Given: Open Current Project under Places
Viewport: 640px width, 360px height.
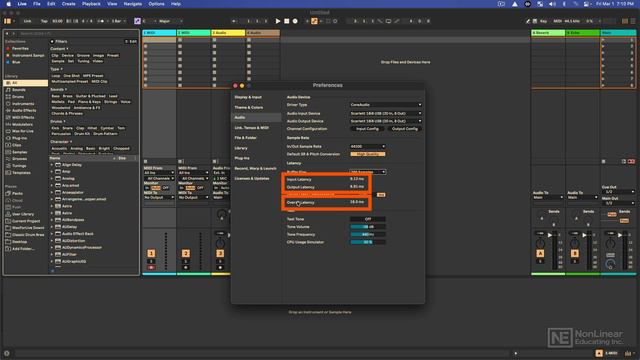Looking at the screenshot, I should pos(26,221).
